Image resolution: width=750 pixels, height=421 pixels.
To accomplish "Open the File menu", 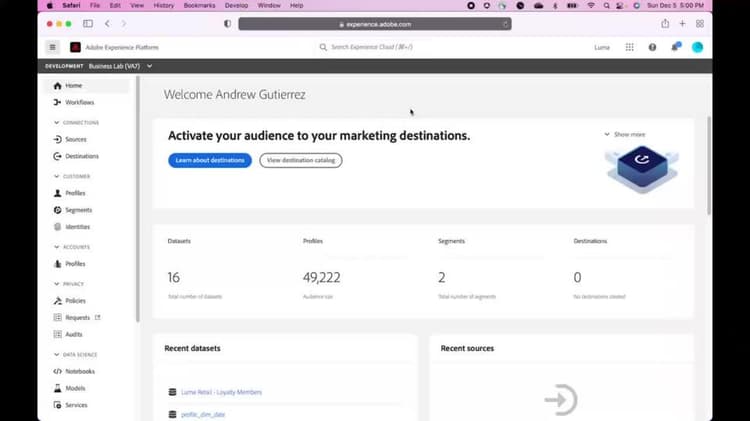I will point(95,5).
